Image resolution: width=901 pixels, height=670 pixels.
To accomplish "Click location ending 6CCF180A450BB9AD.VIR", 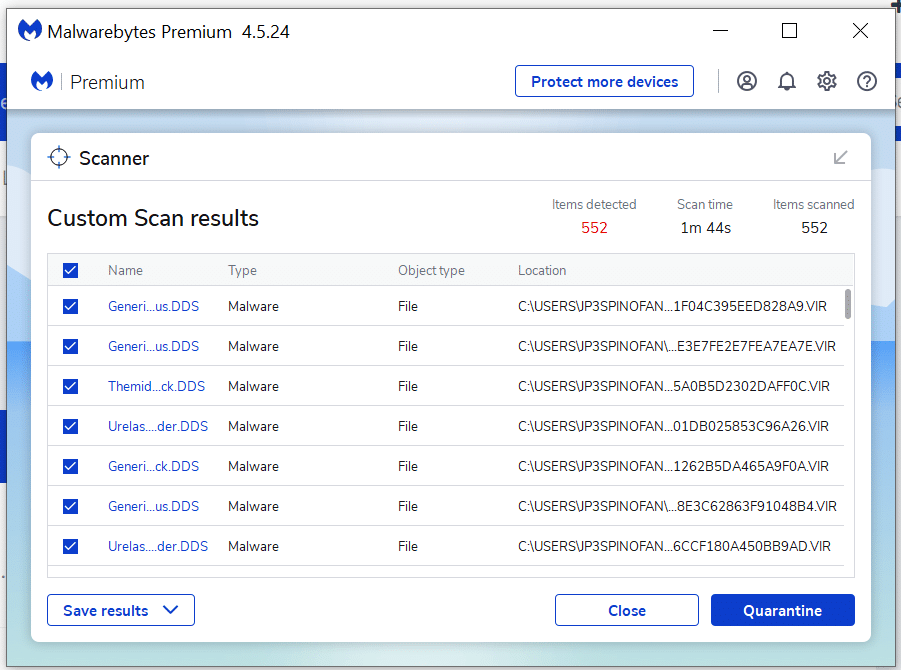I will click(x=674, y=546).
